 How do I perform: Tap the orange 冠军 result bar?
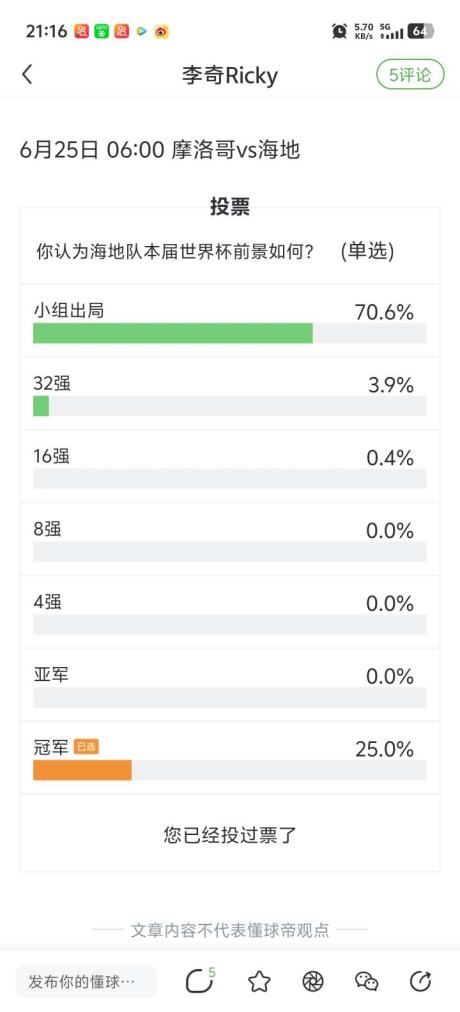click(x=83, y=770)
